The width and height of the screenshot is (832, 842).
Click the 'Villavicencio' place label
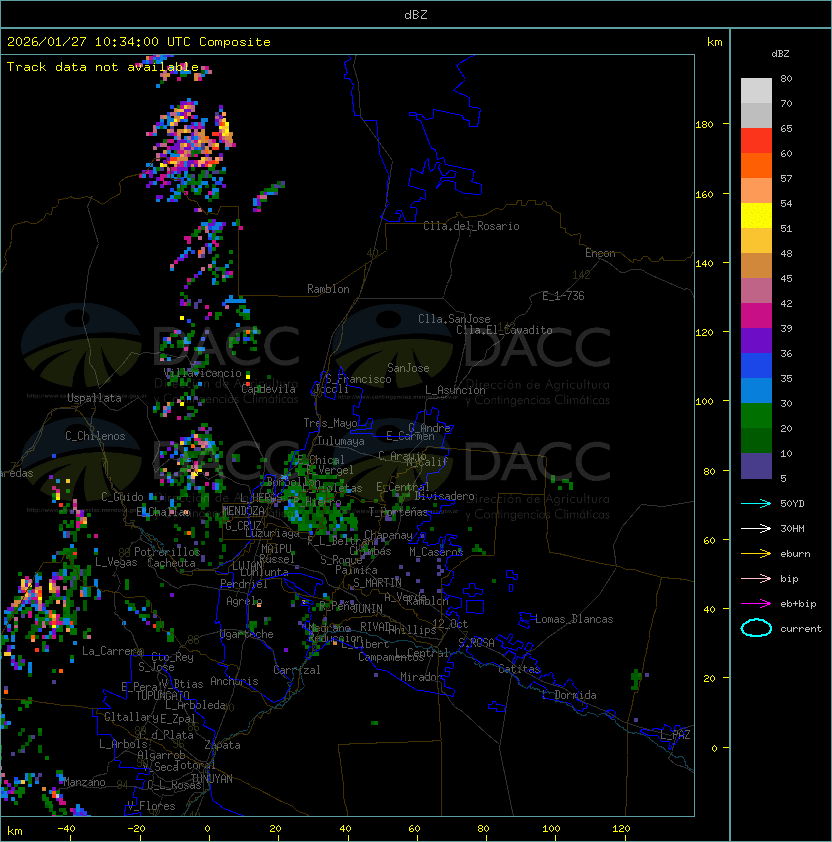[x=202, y=373]
